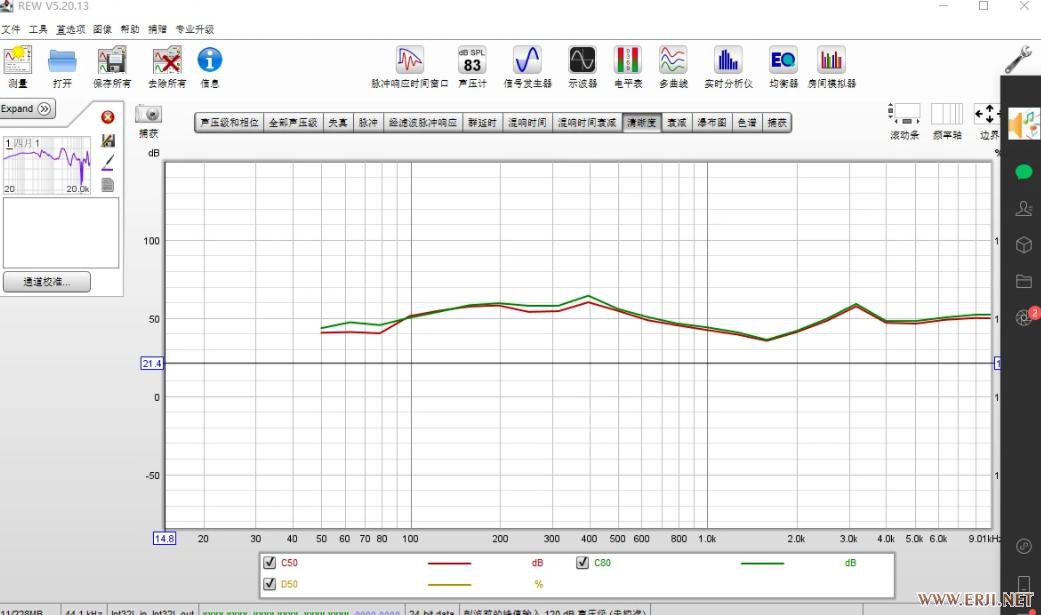
Task: Open the frequency axis (频率轴) control
Action: [946, 115]
